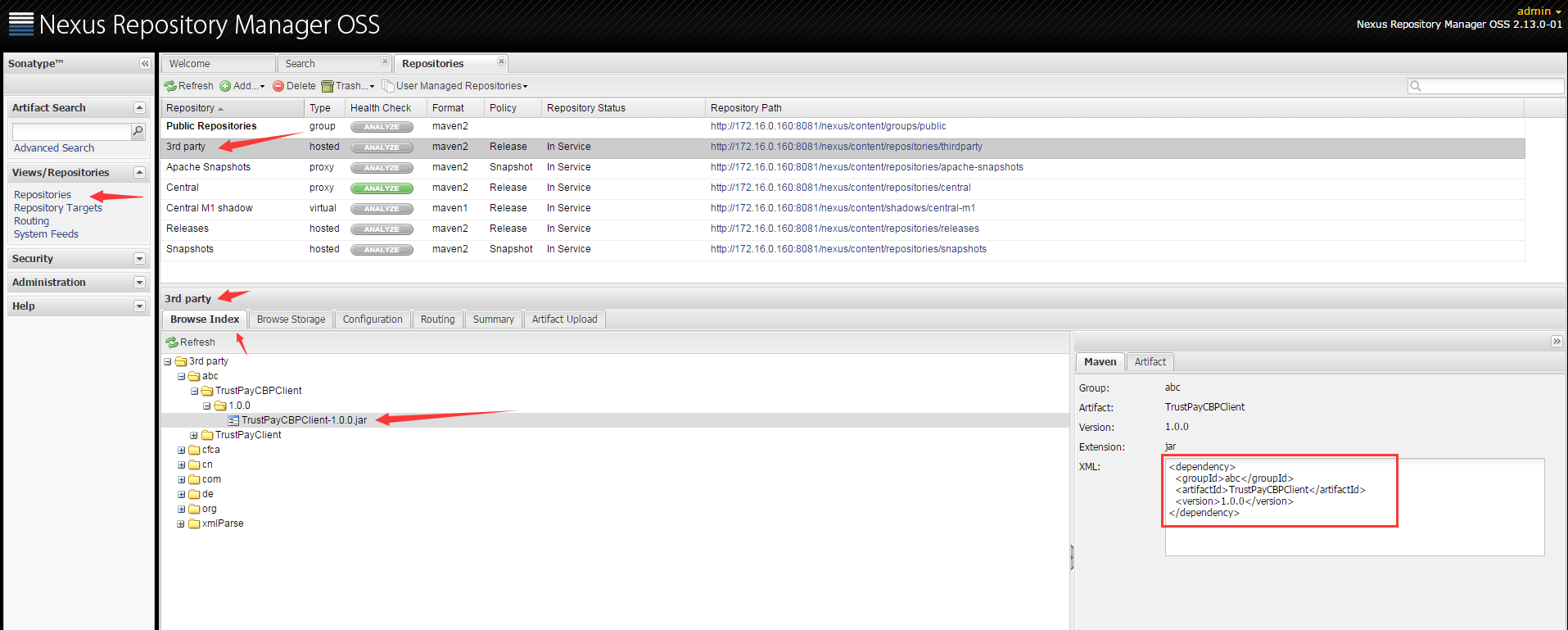Image resolution: width=1568 pixels, height=630 pixels.
Task: Click the TrustPayCBPClient-1.0.0.jar file icon
Action: pos(233,420)
